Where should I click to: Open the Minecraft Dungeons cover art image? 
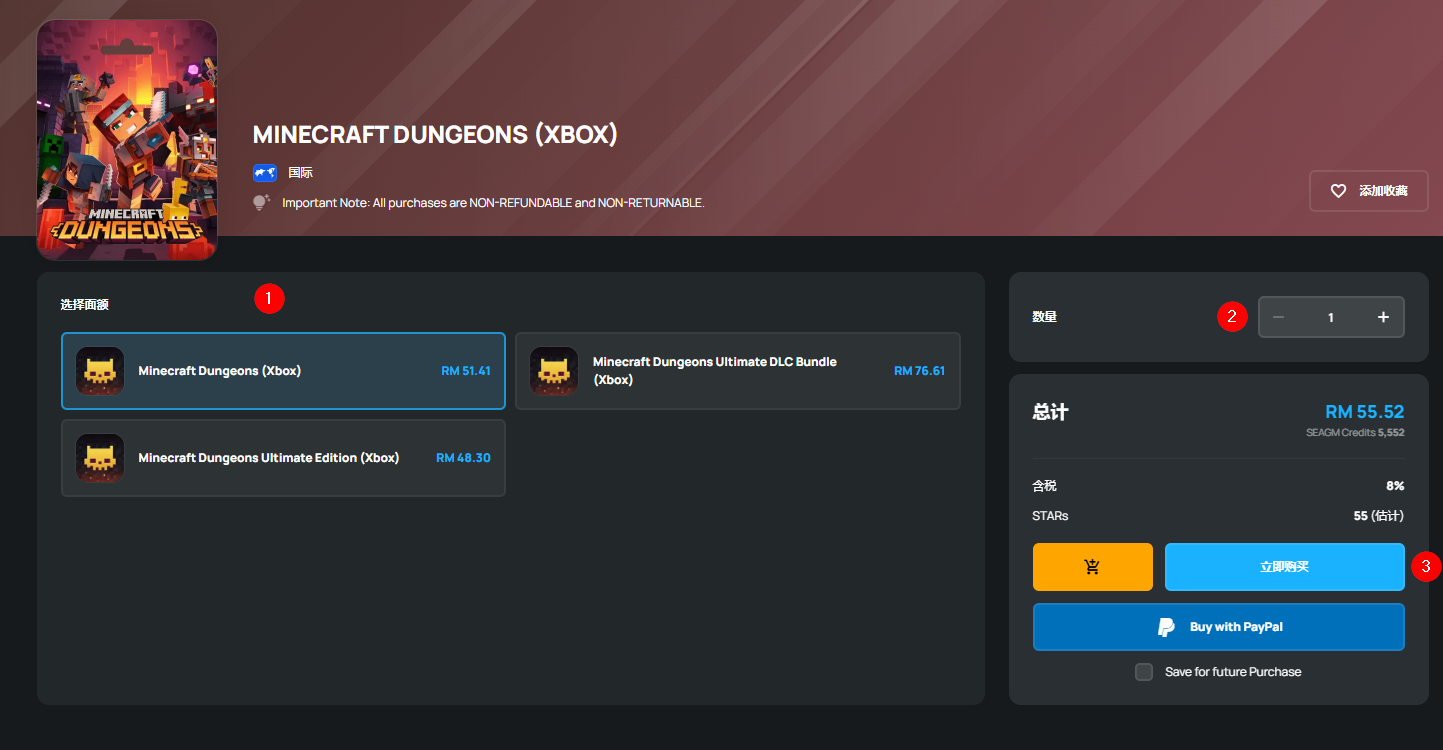click(x=127, y=140)
